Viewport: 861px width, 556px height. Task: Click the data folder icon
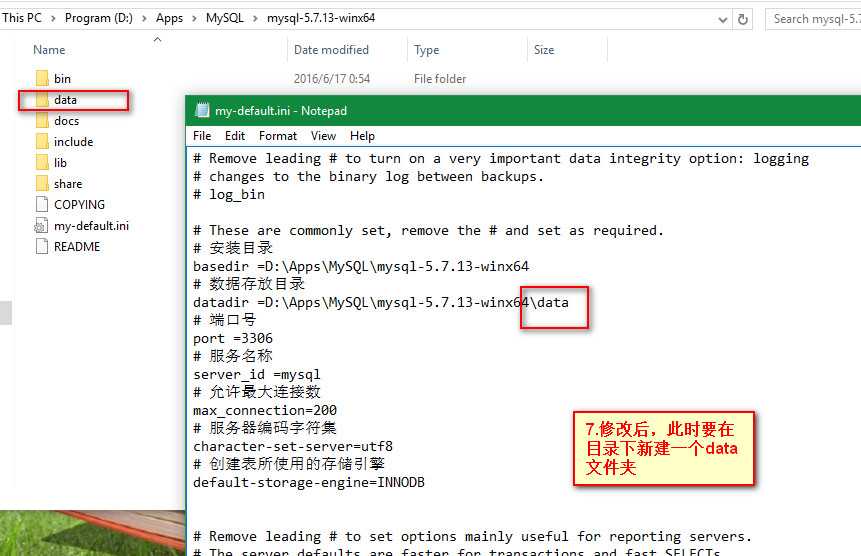(42, 99)
